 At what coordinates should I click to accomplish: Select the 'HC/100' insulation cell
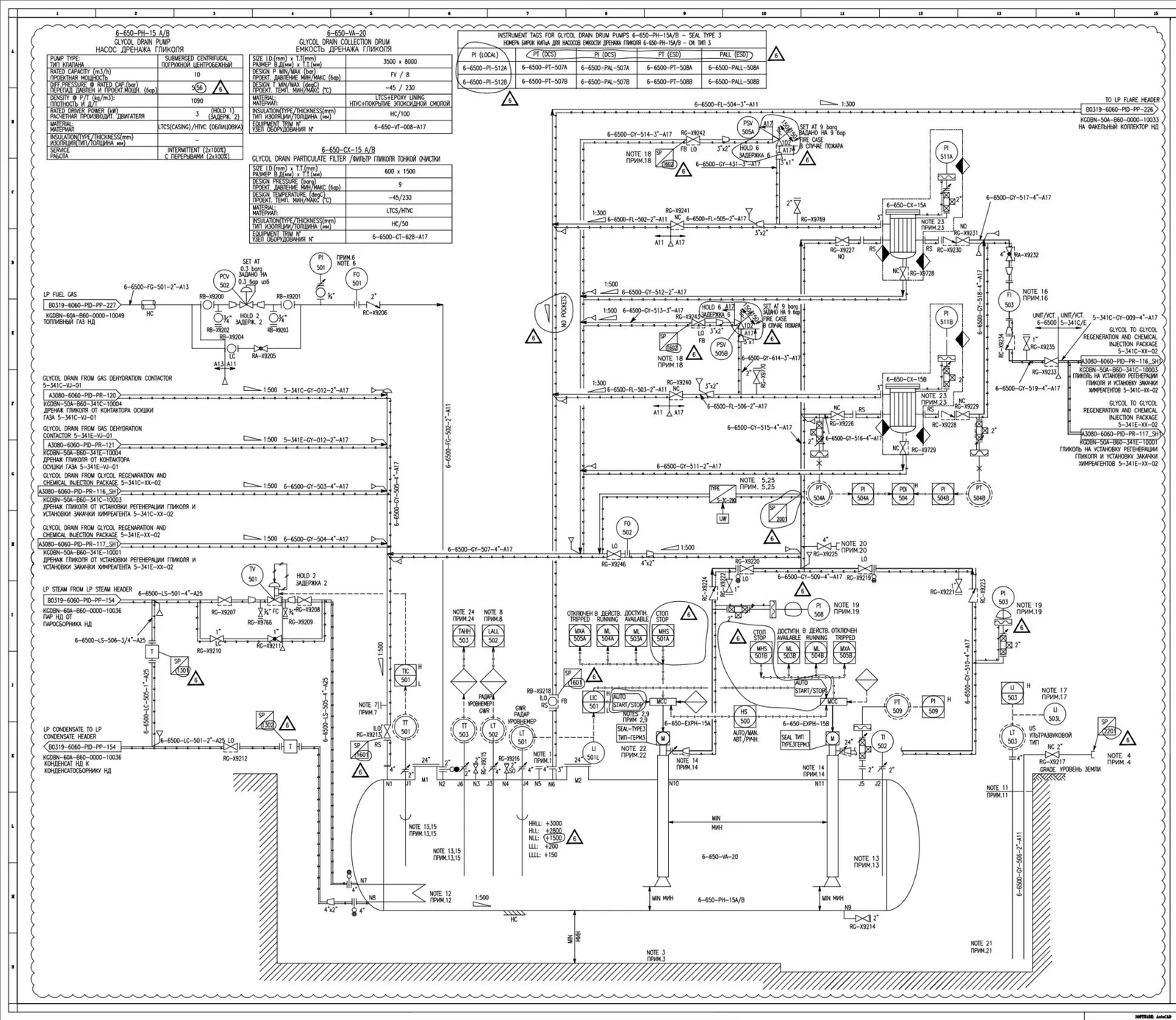click(400, 114)
